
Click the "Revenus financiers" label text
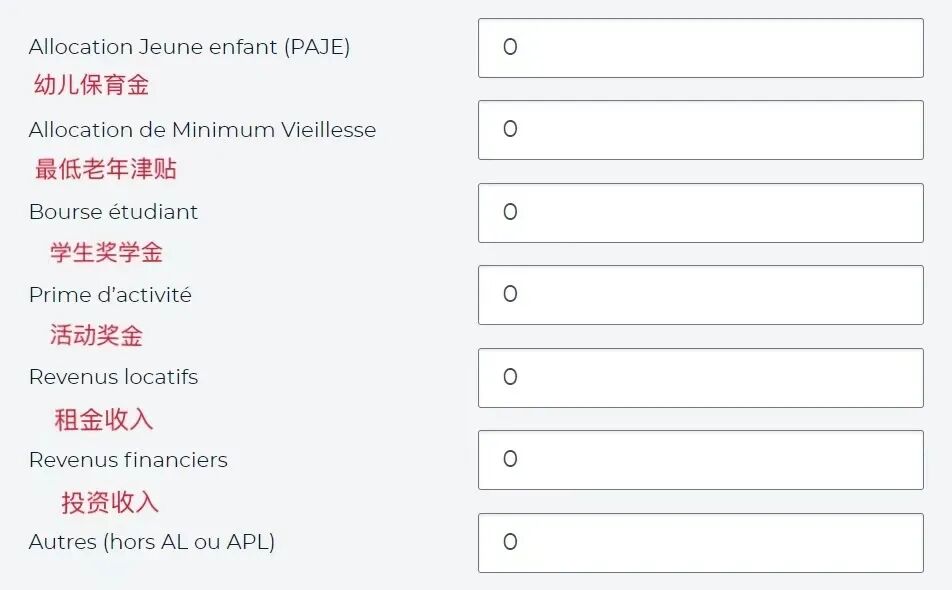point(128,460)
